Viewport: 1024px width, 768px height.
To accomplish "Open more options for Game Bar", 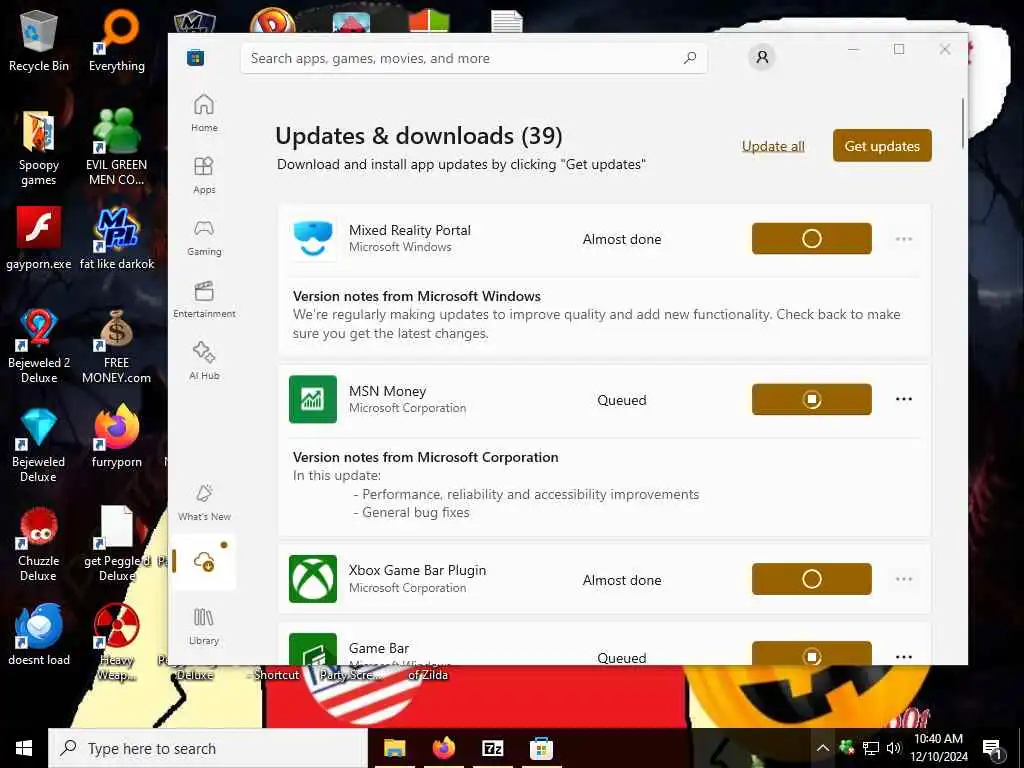I will pyautogui.click(x=904, y=657).
